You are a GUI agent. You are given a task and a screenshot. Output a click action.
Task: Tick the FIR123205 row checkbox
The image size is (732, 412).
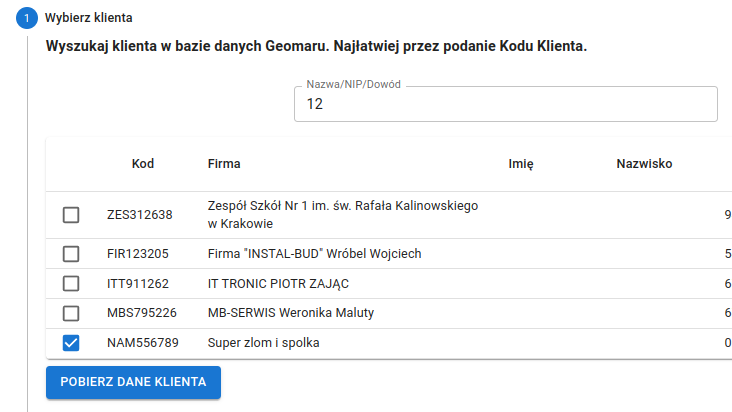pos(71,254)
